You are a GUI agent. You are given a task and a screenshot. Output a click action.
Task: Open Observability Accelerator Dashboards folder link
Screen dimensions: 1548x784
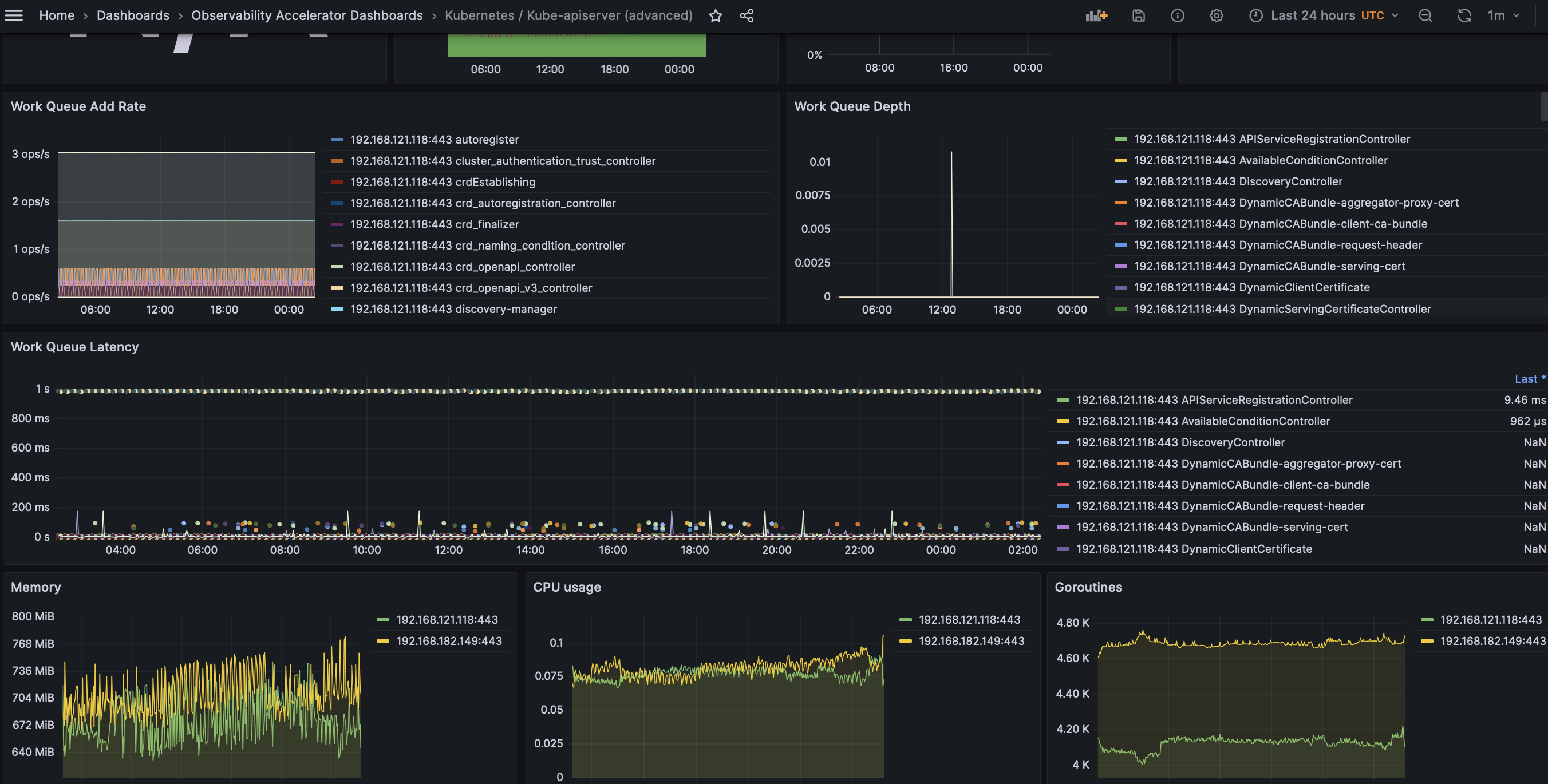[x=306, y=15]
